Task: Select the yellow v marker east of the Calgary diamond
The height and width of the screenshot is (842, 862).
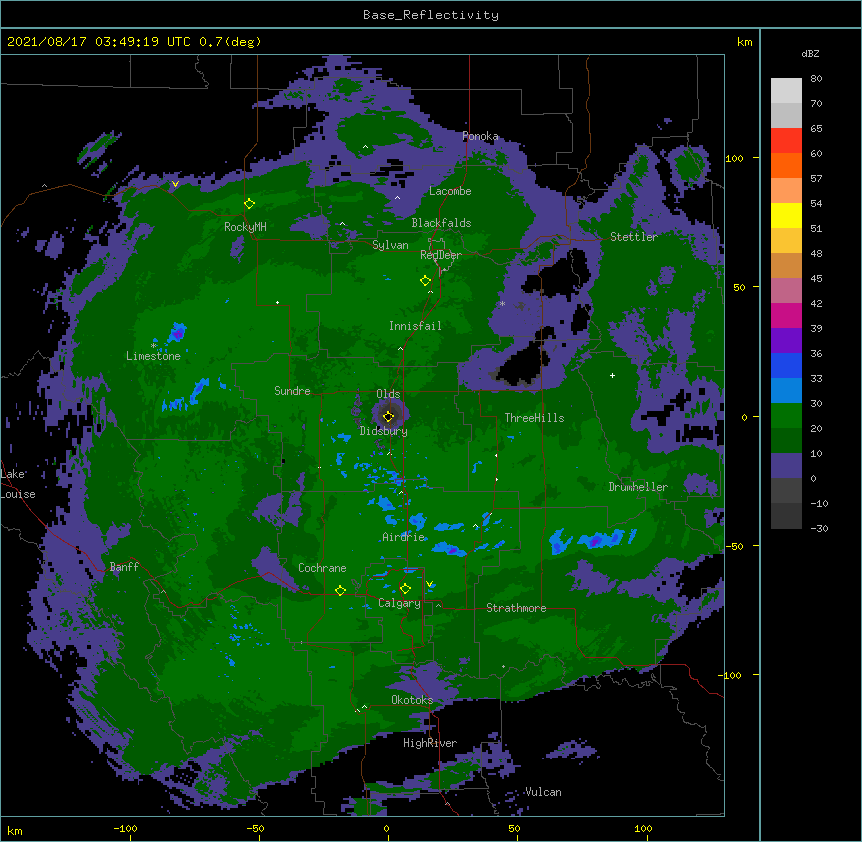Action: [429, 584]
